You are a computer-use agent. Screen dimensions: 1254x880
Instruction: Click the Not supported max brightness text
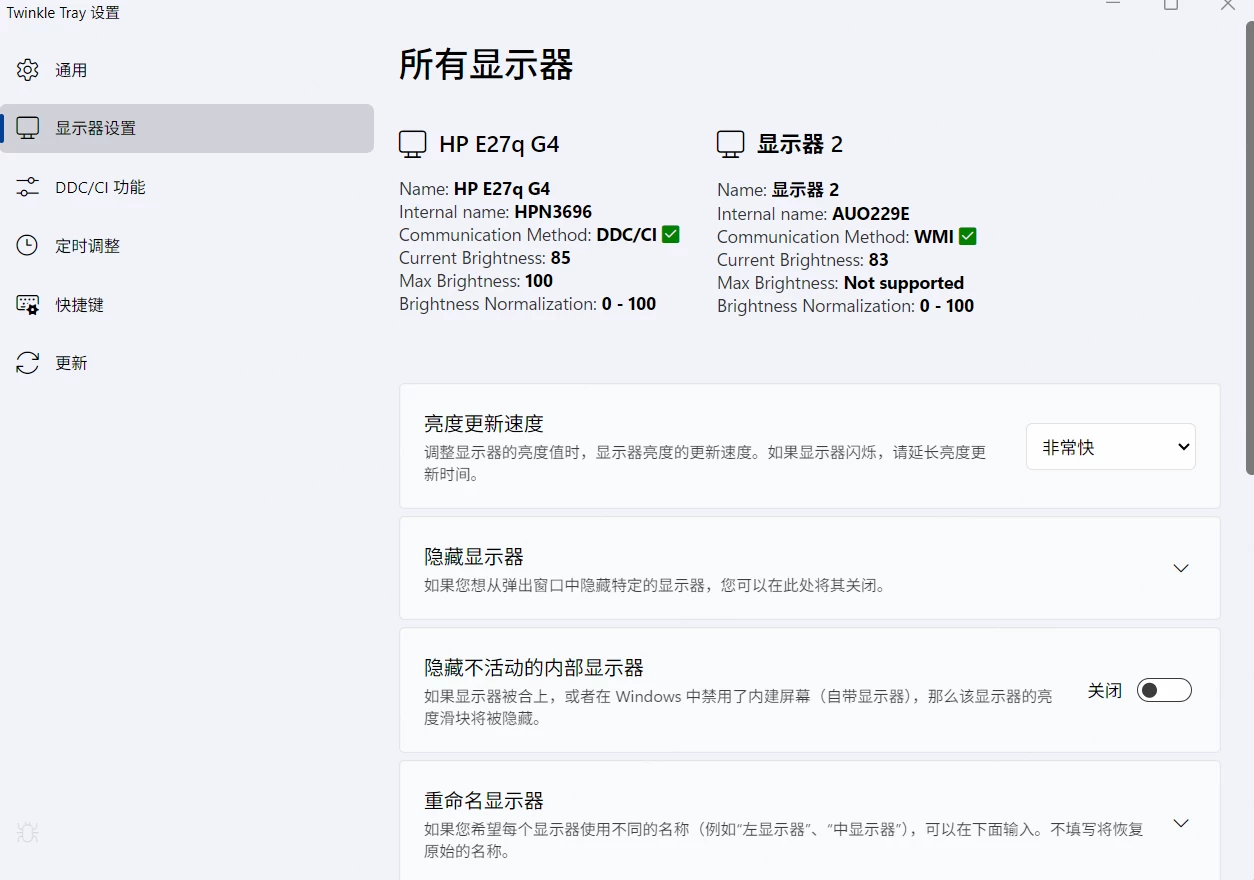[x=904, y=283]
